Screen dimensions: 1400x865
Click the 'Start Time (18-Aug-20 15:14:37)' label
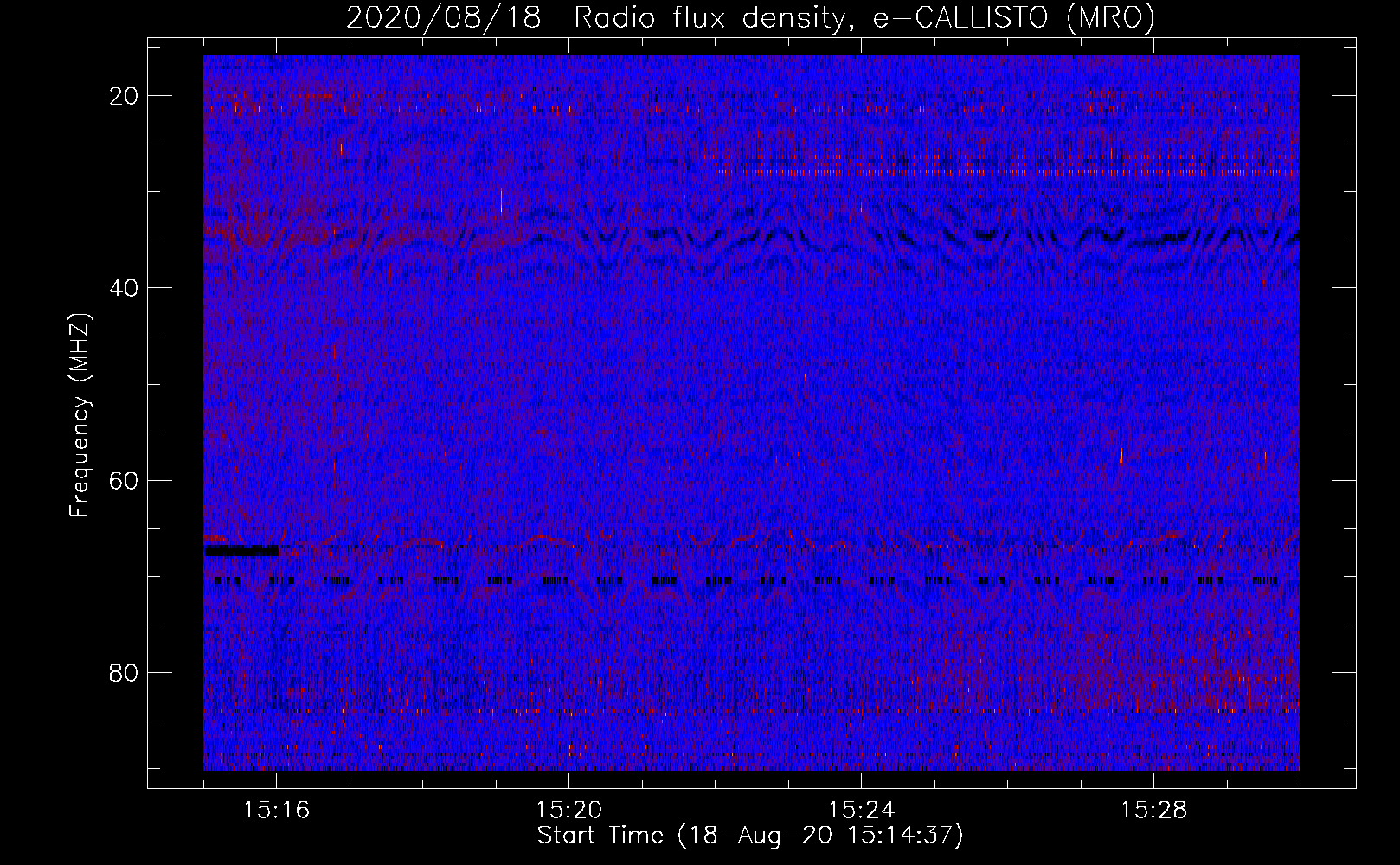click(750, 836)
